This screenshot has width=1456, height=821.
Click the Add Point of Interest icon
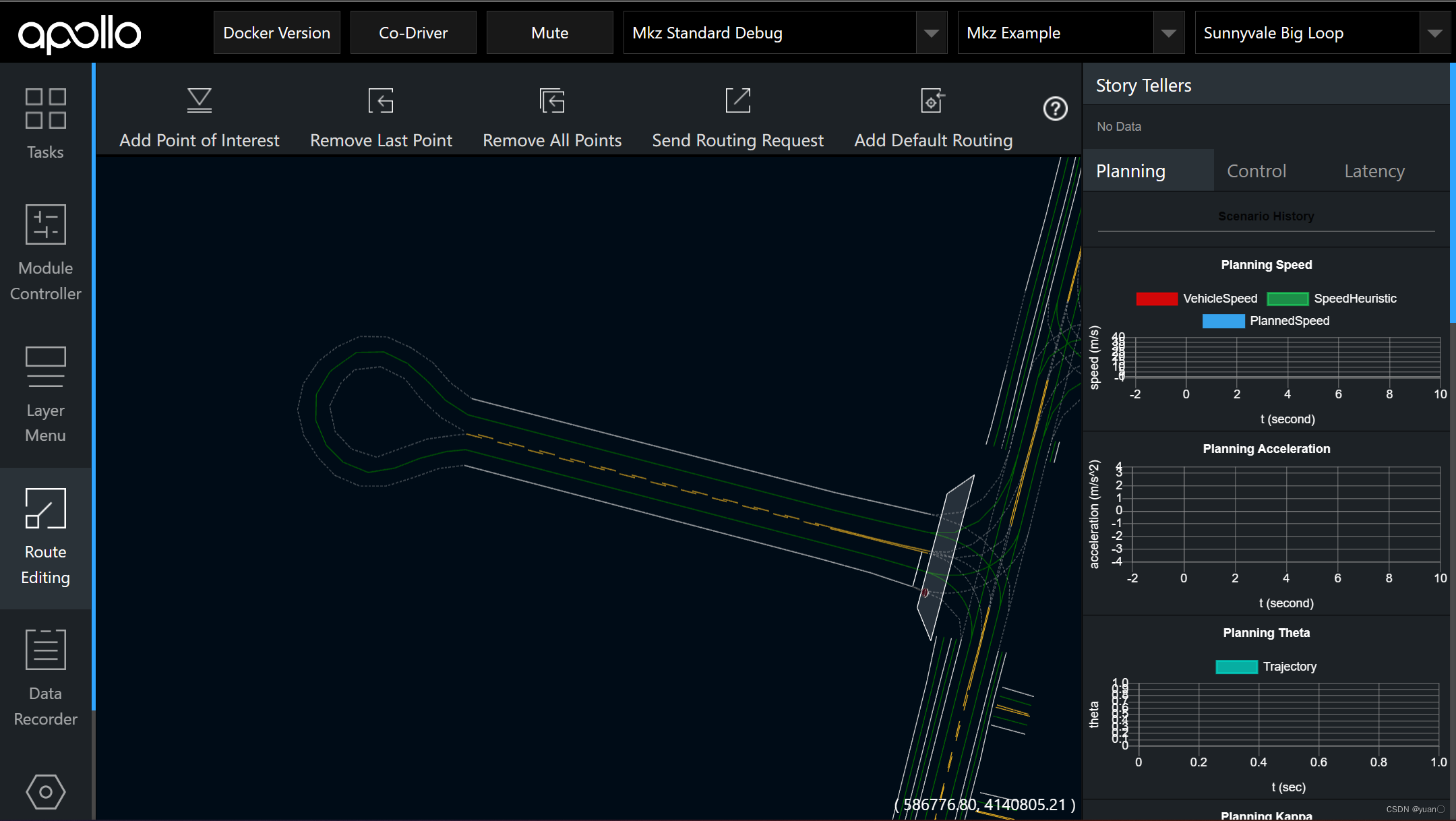(x=200, y=100)
